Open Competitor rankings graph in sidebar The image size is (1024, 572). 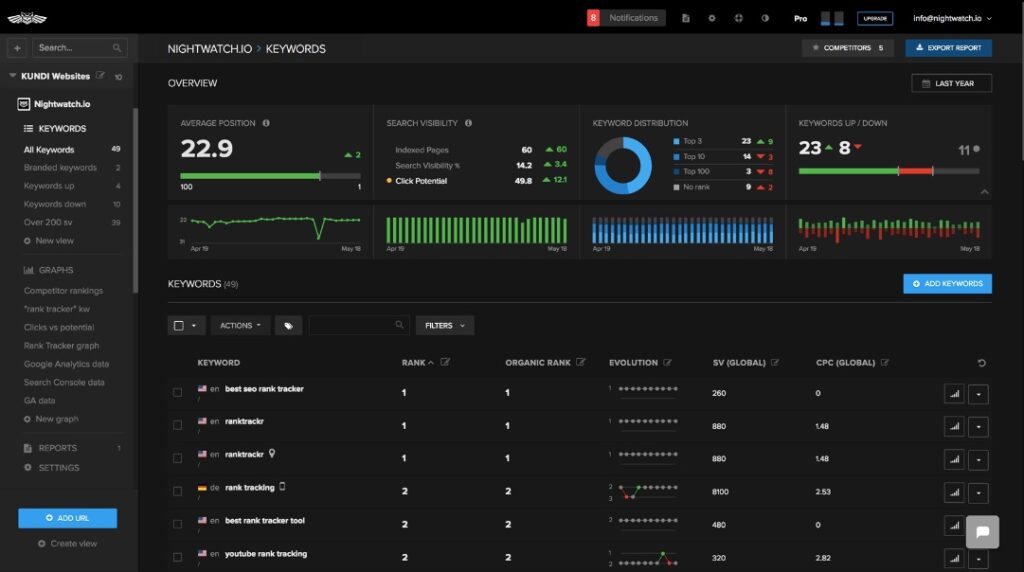63,291
